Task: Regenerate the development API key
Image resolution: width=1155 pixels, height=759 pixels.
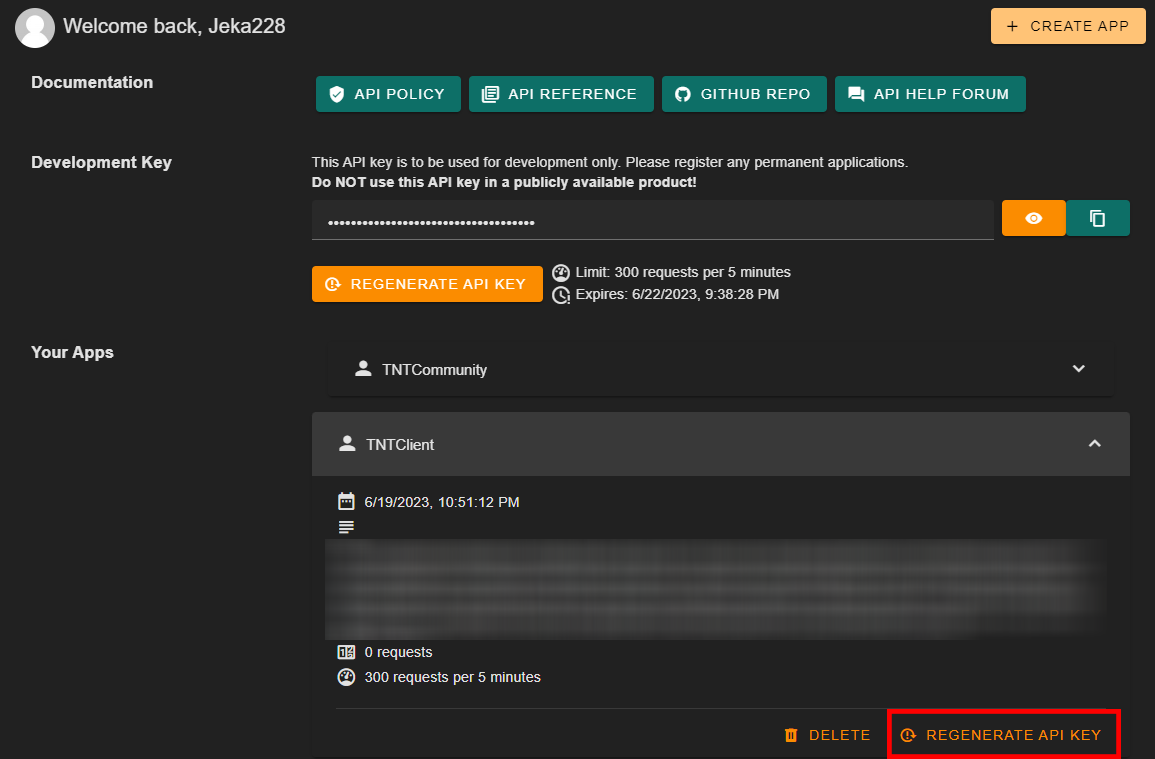Action: tap(427, 284)
